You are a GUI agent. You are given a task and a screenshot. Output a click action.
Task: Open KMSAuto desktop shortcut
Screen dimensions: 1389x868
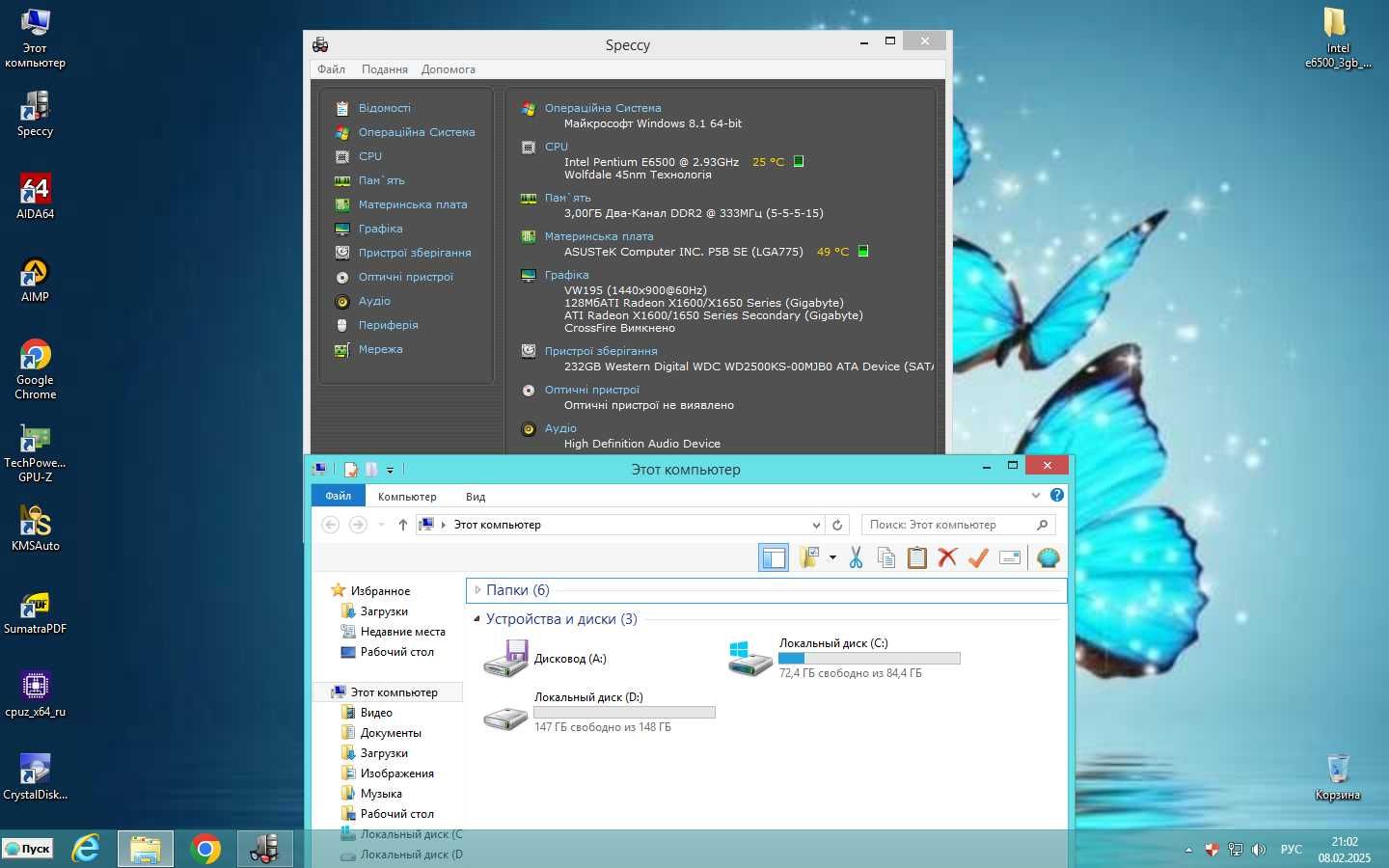(x=35, y=529)
